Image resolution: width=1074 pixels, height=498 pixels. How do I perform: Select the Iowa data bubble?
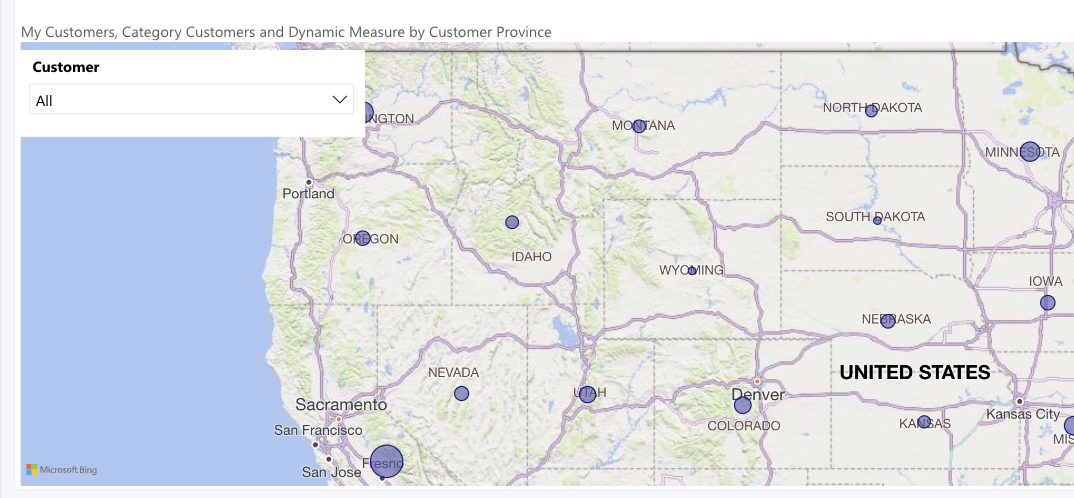click(x=1047, y=303)
